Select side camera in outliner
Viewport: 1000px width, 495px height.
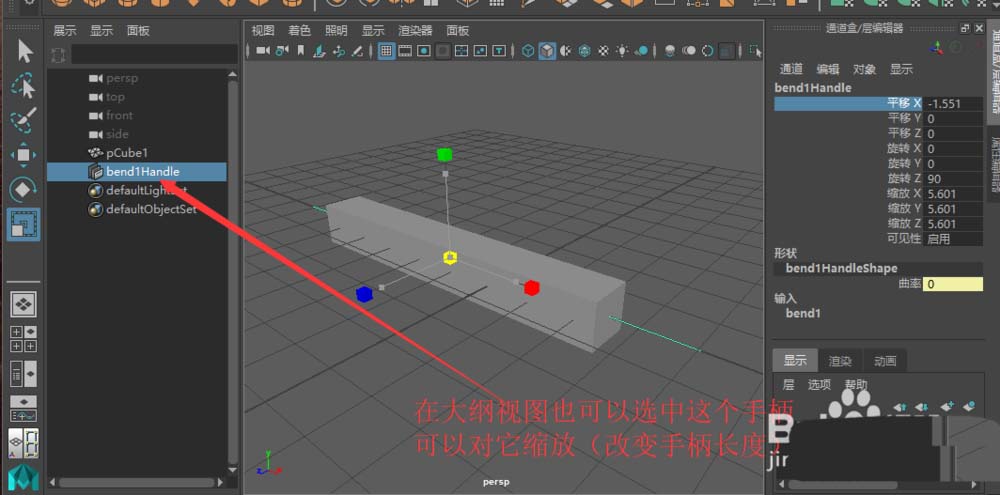(x=117, y=134)
